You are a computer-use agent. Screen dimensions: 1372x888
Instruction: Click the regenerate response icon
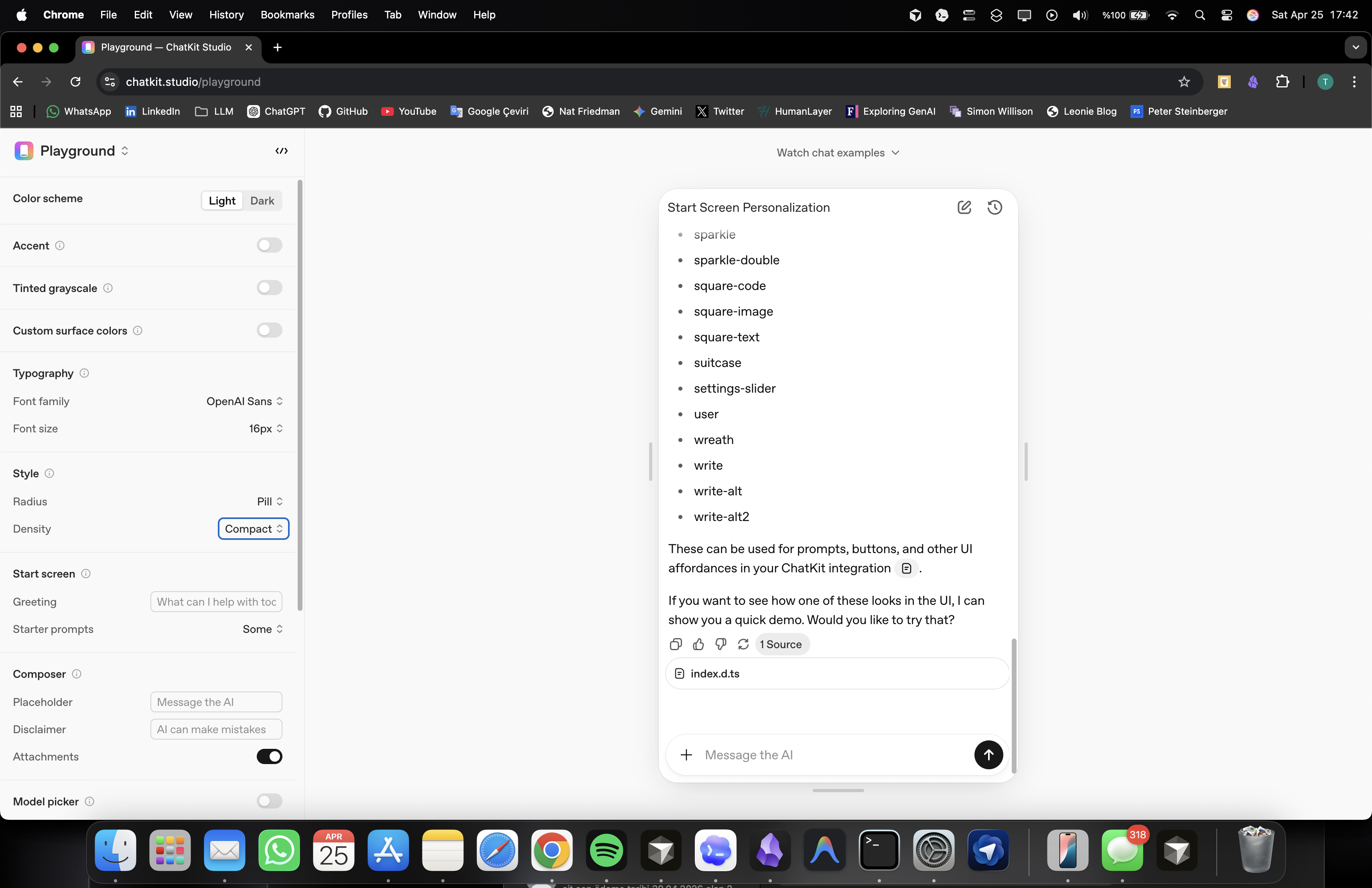point(743,644)
